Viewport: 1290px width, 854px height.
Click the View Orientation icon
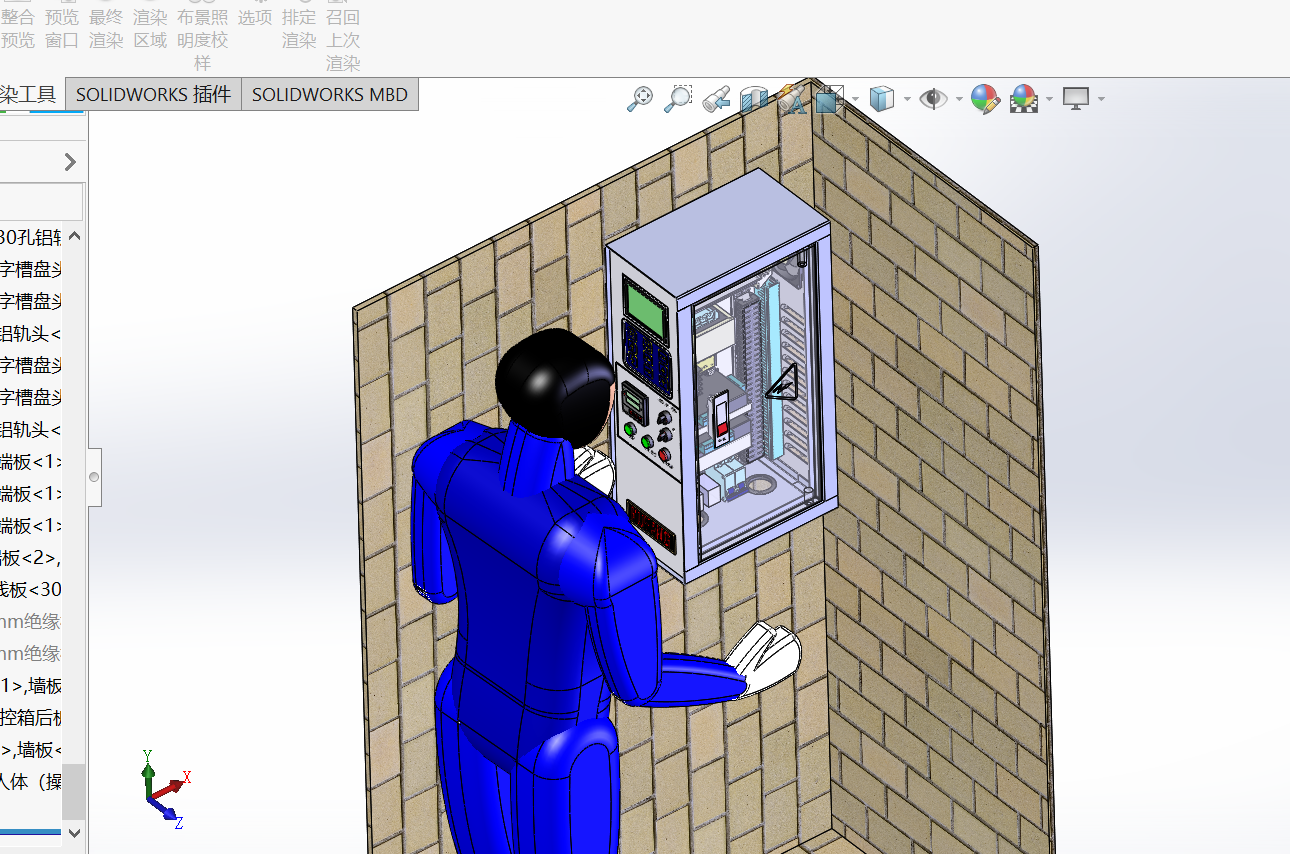pyautogui.click(x=829, y=98)
